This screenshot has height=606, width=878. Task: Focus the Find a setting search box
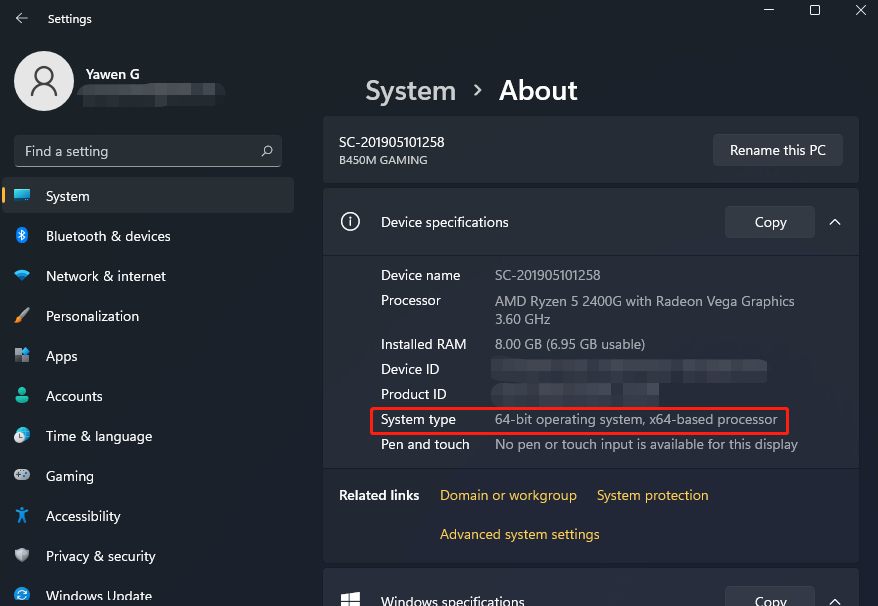[x=148, y=151]
